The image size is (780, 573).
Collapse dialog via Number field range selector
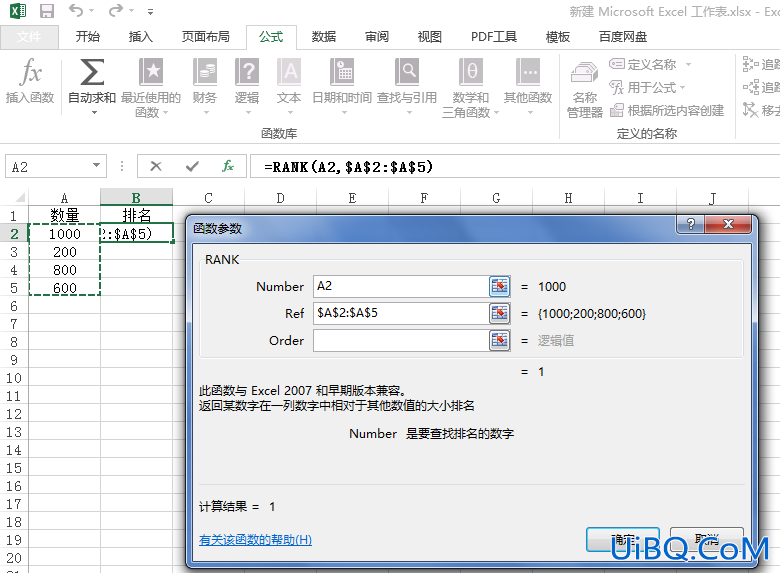(499, 286)
